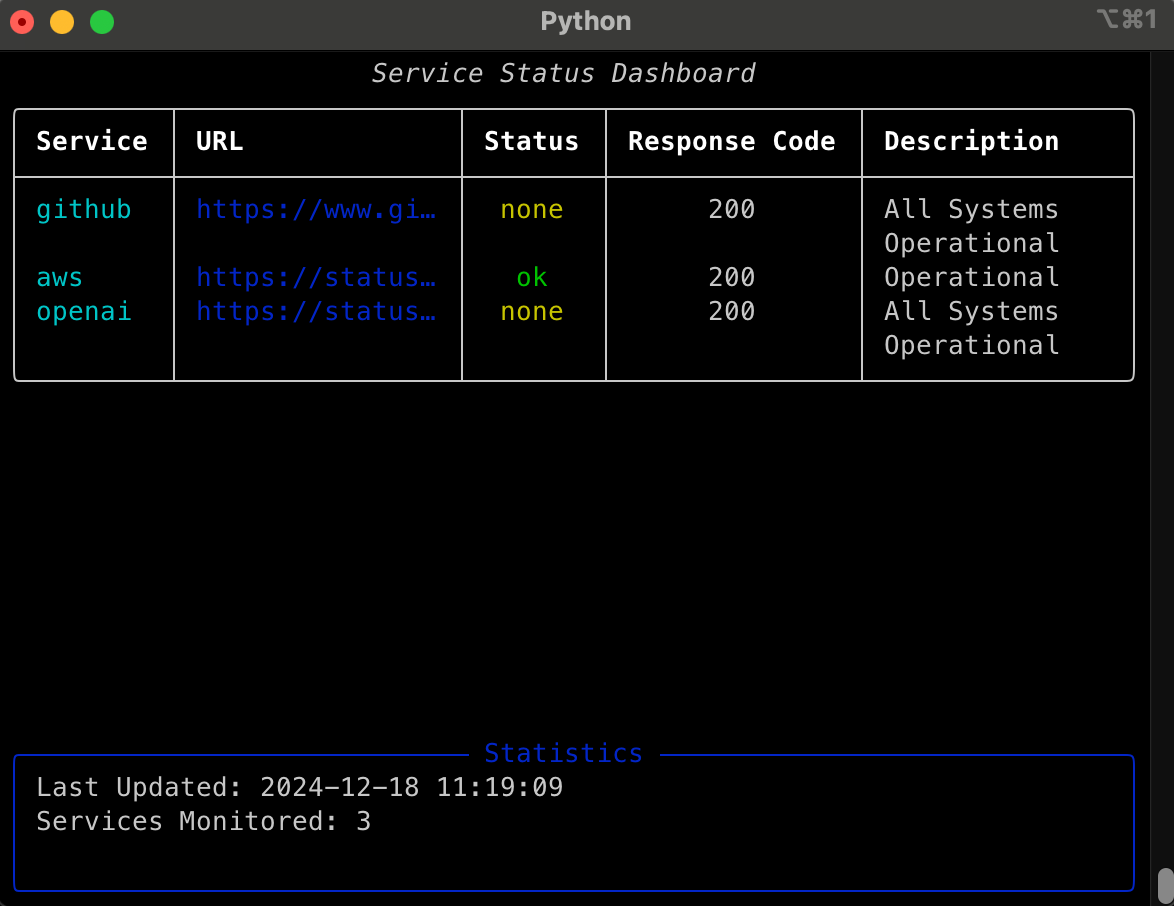Click the terminal scrollbar thumb

pyautogui.click(x=1165, y=886)
